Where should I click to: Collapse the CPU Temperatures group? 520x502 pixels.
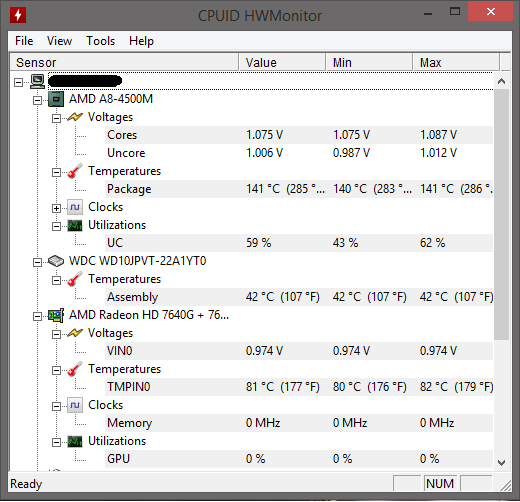(56, 172)
